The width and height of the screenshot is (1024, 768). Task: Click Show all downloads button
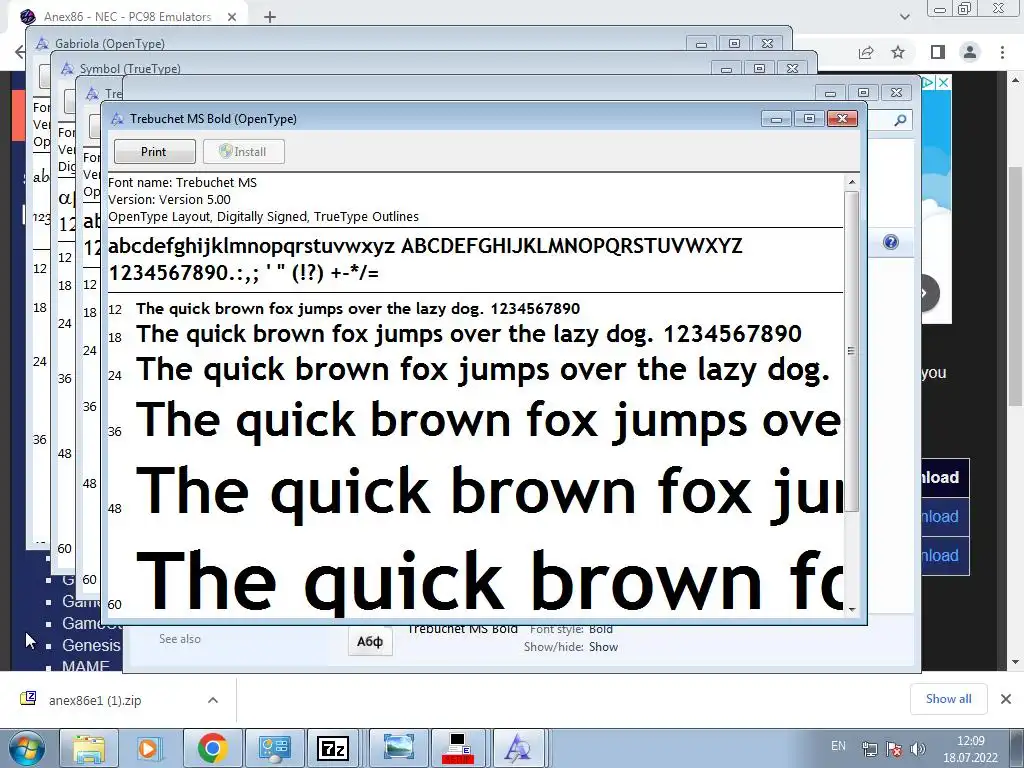click(x=948, y=699)
